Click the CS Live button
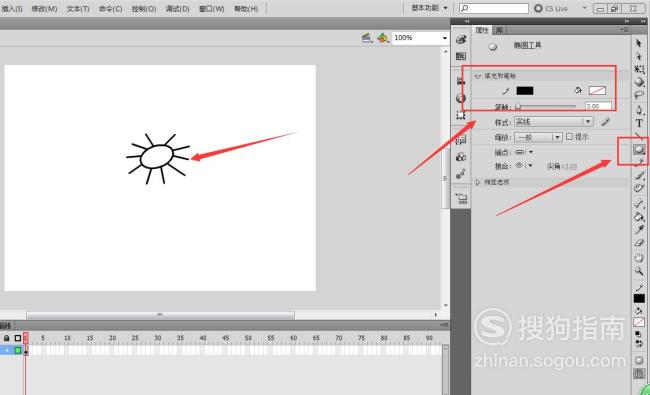 [551, 8]
